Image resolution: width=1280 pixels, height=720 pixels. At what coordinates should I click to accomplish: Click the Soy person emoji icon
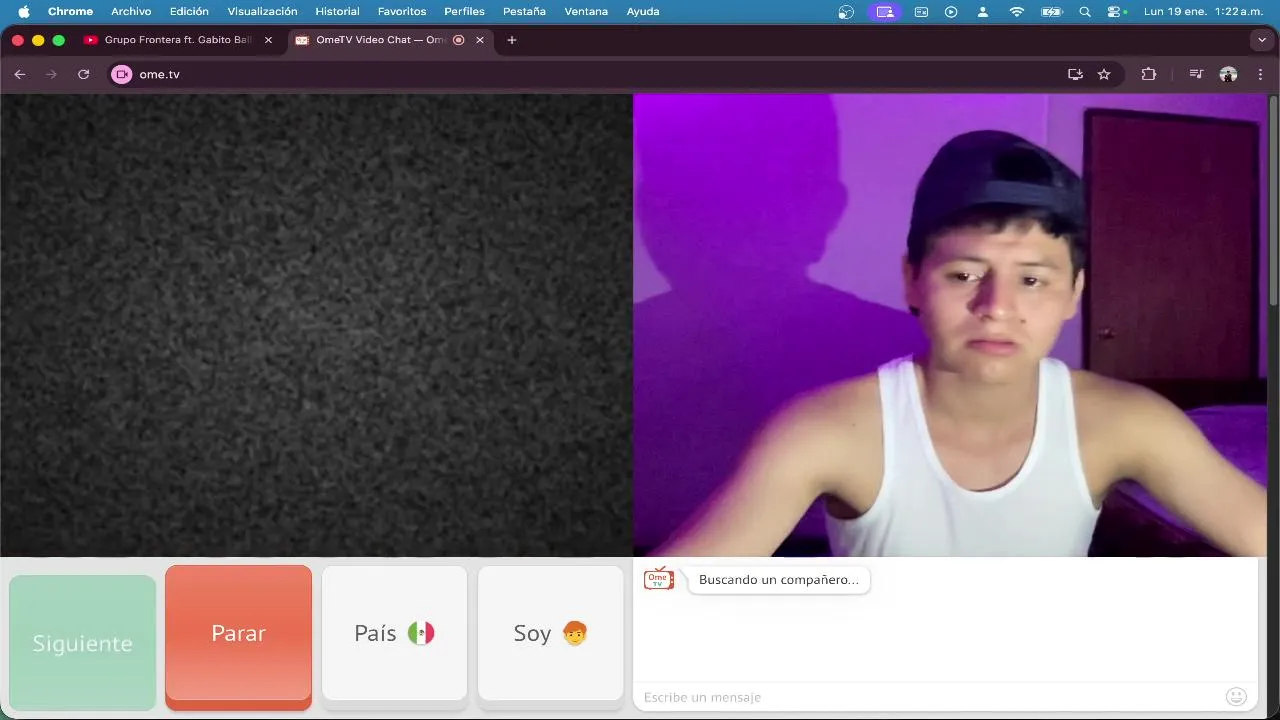coord(575,633)
